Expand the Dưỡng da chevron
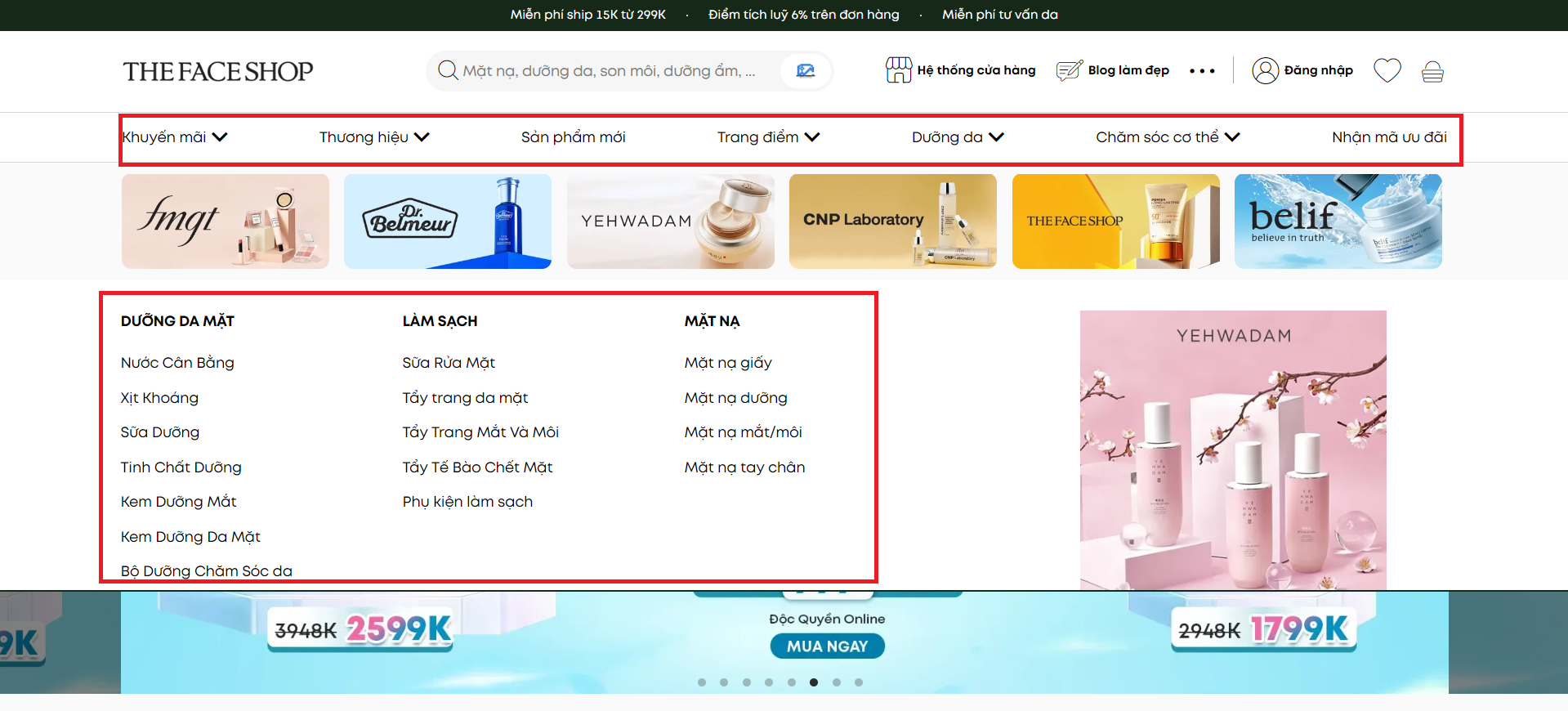The image size is (1568, 711). pos(996,137)
